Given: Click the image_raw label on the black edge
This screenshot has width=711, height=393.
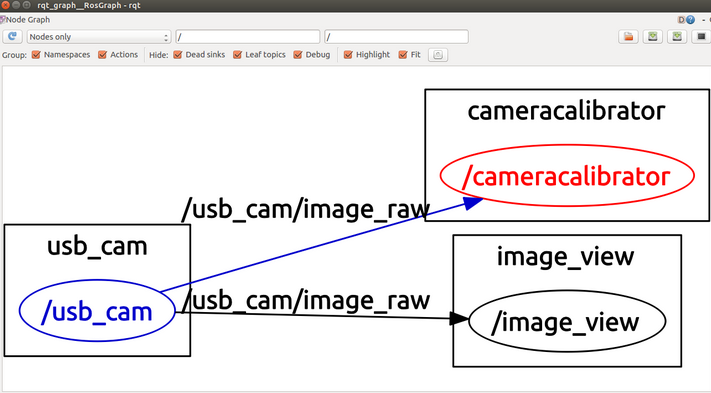Looking at the screenshot, I should click(306, 301).
